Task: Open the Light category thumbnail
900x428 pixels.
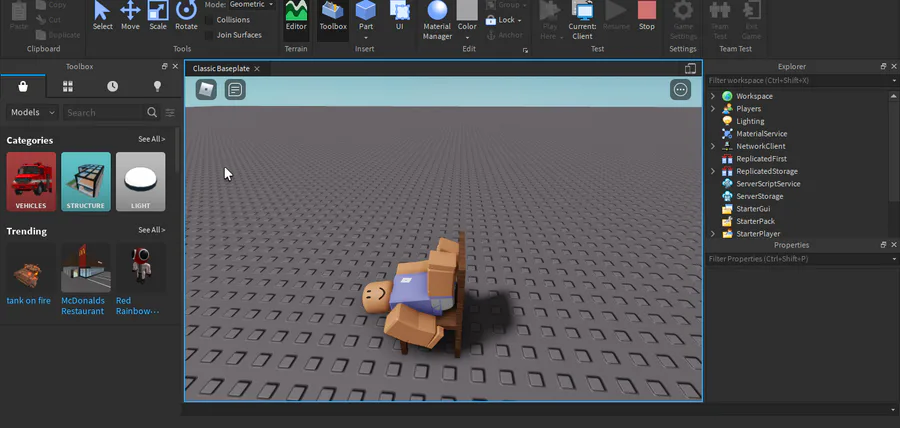Action: tap(141, 181)
